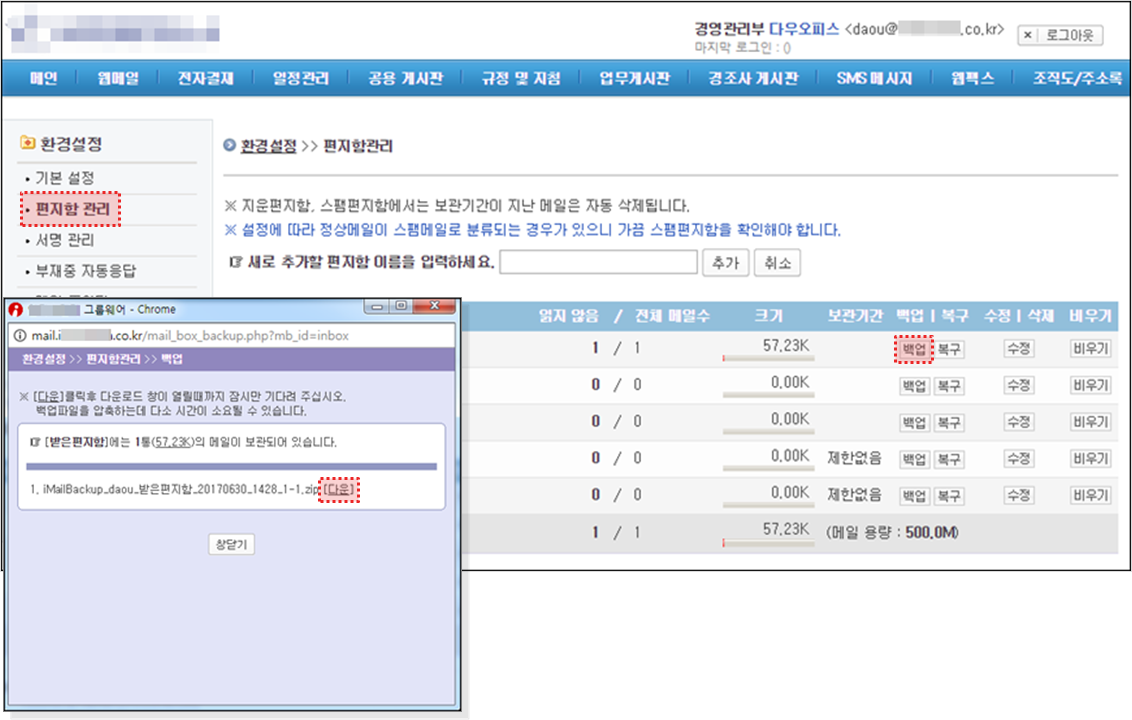Click the 로그아웃 button

point(1060,35)
